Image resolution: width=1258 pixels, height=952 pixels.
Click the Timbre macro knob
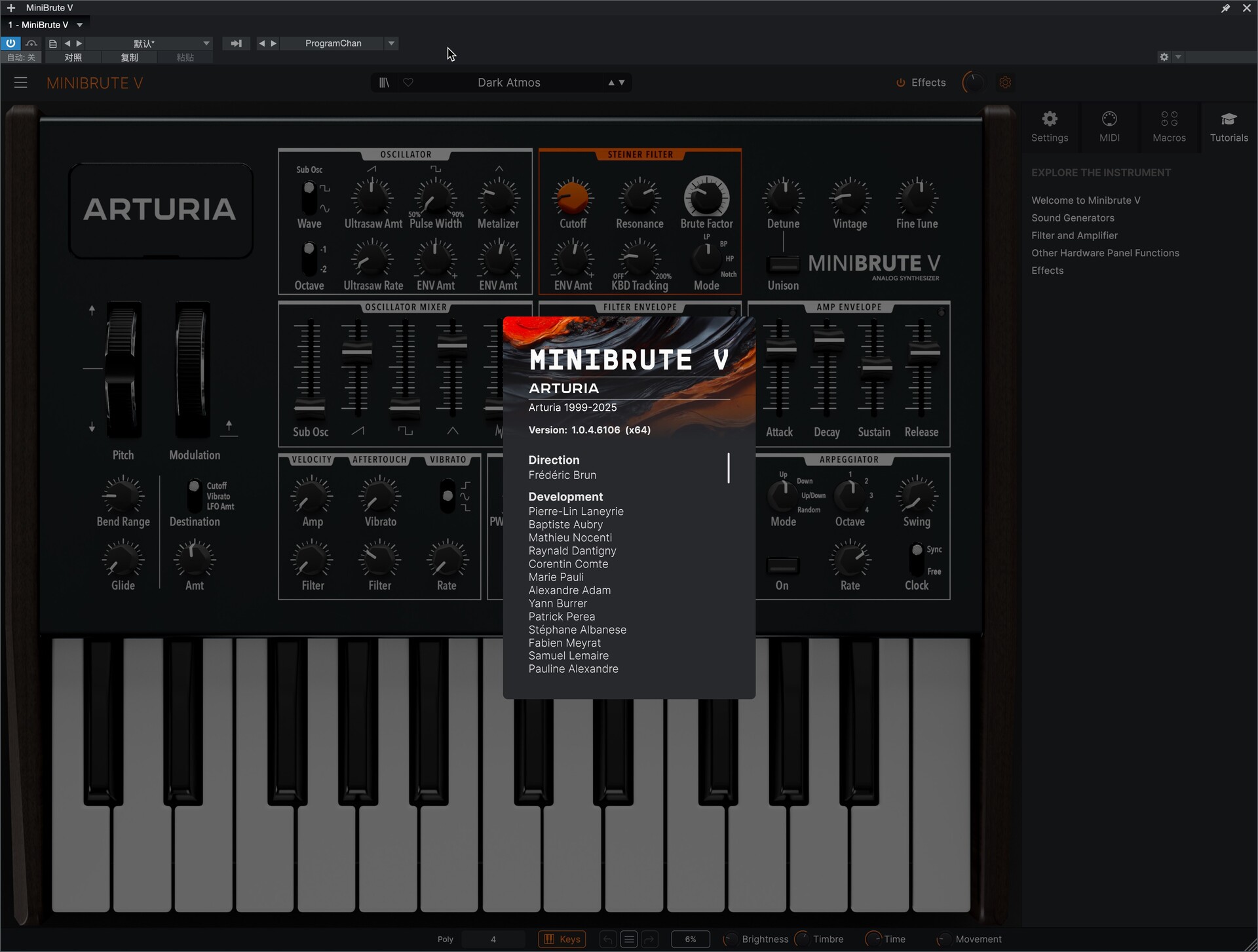click(801, 940)
